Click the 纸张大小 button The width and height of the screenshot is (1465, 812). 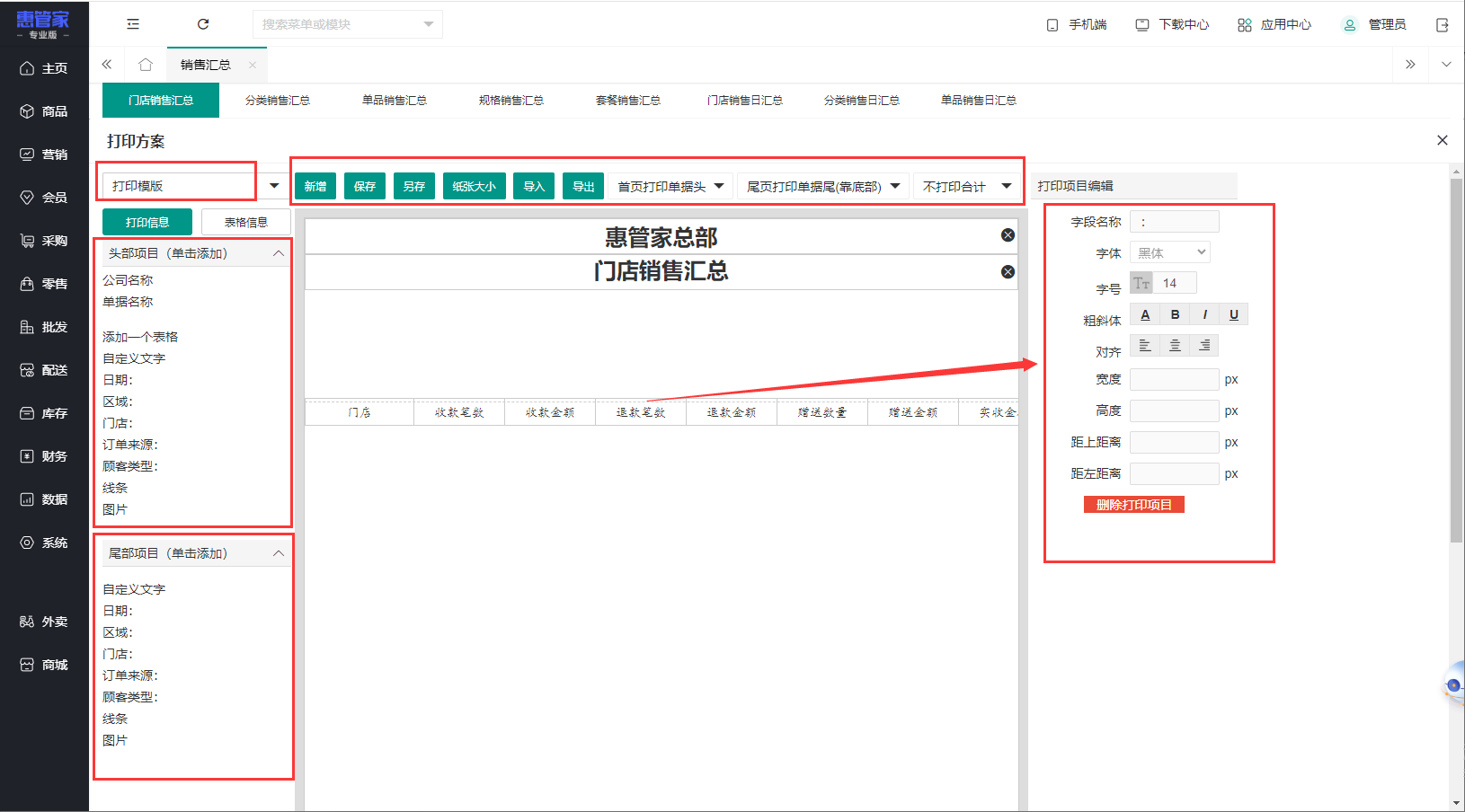(475, 186)
